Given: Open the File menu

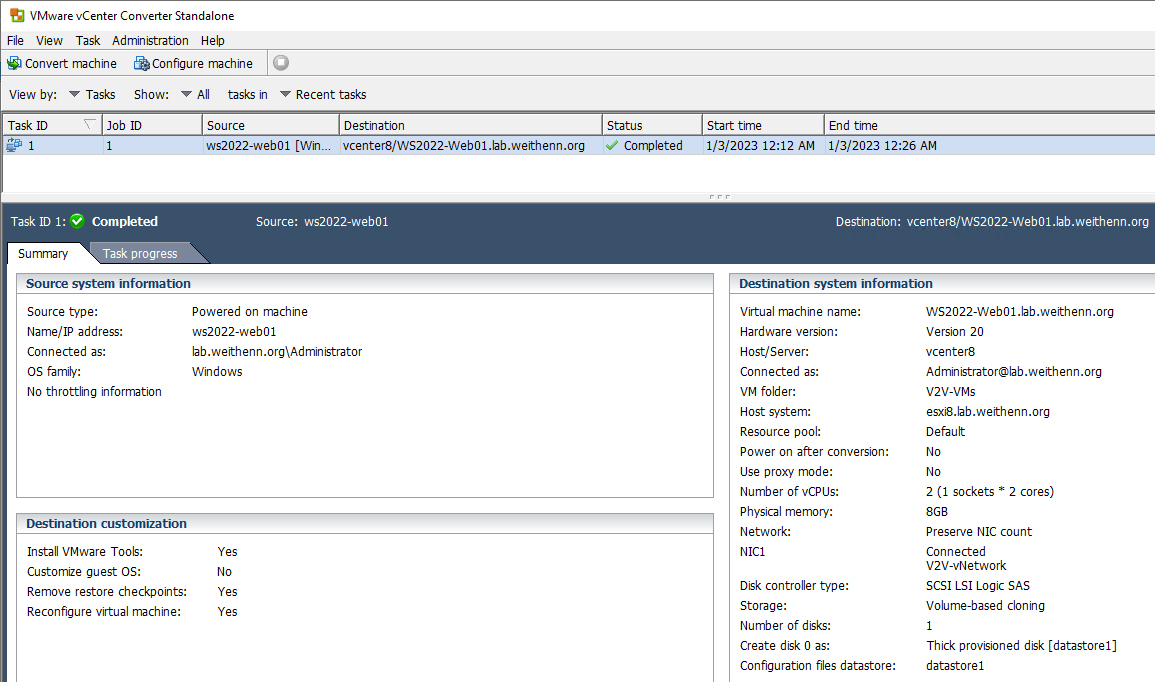Looking at the screenshot, I should pos(15,41).
